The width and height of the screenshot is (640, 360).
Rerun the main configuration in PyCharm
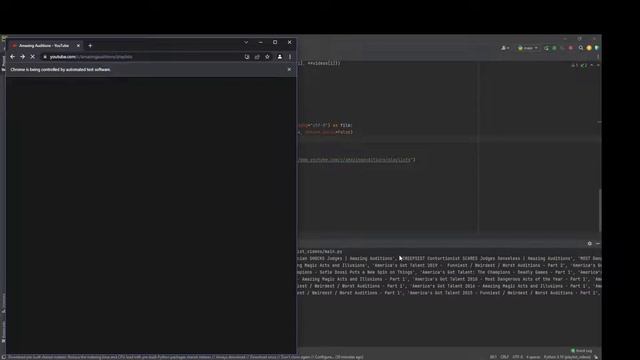pos(547,48)
